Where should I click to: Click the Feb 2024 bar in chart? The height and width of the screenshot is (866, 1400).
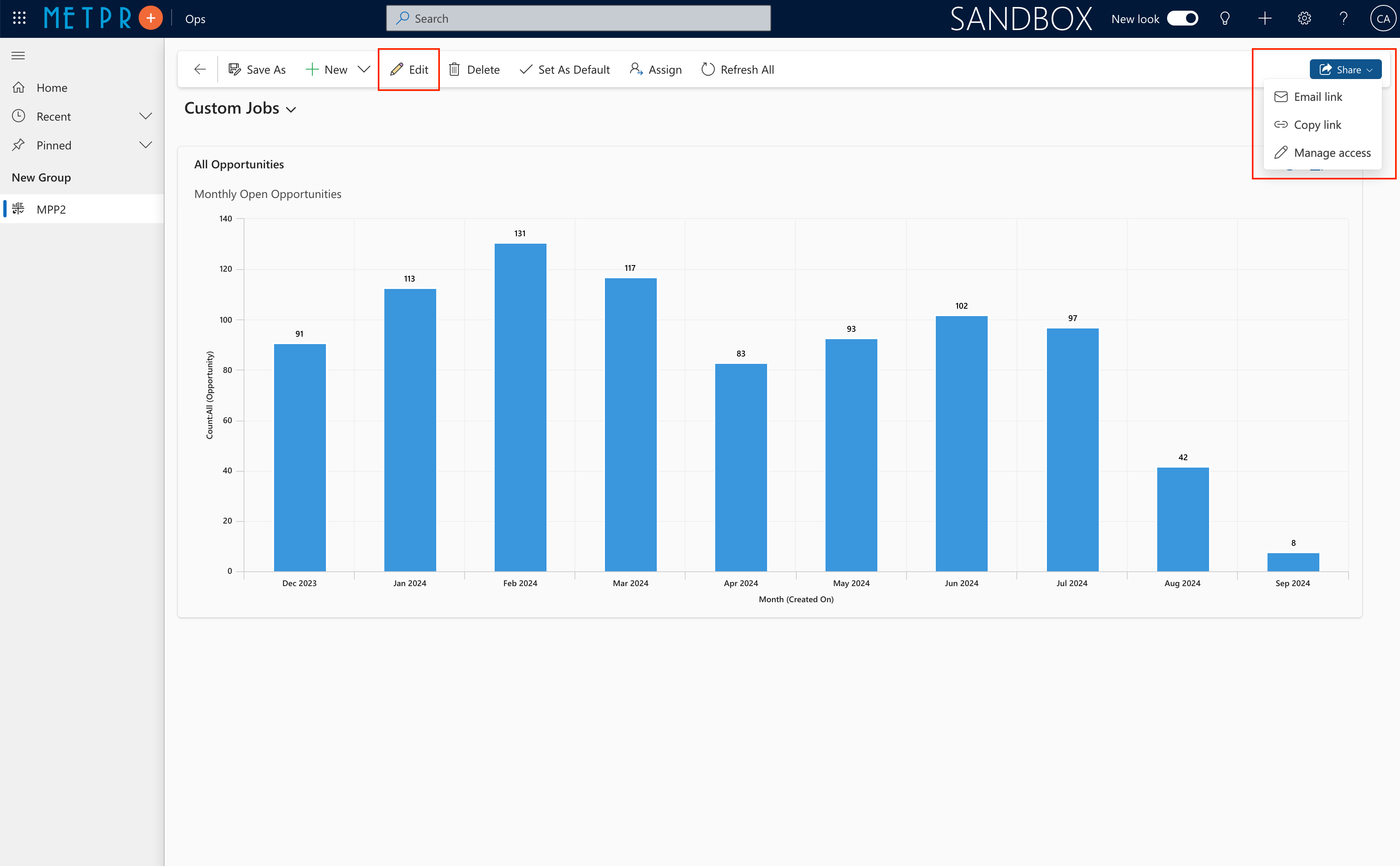coord(520,407)
